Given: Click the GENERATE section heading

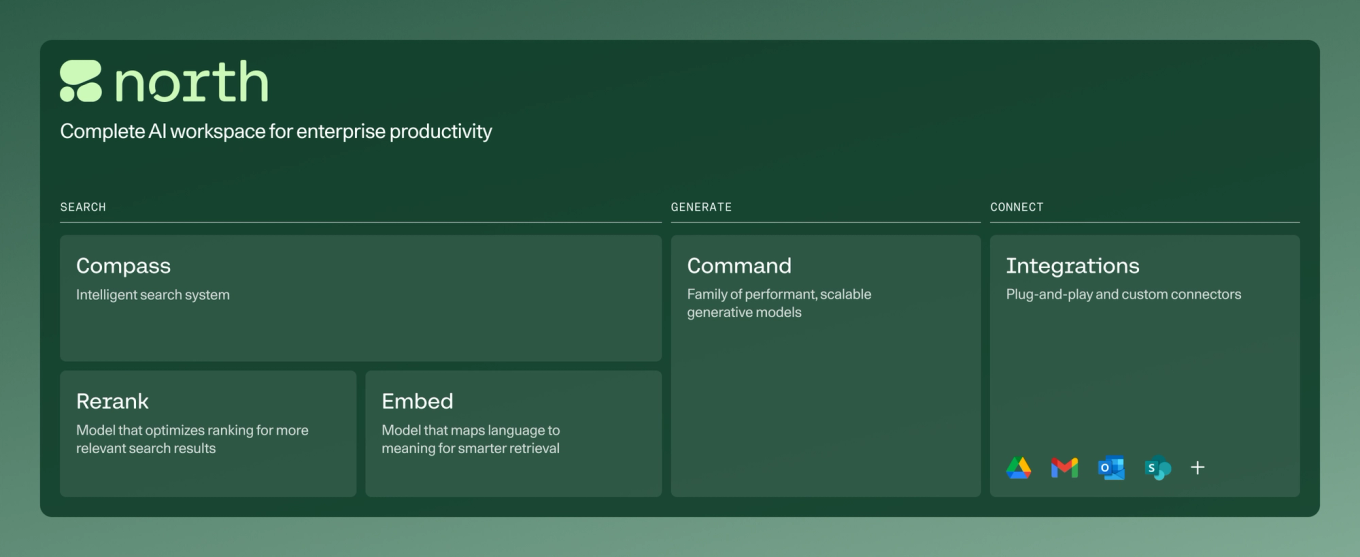Looking at the screenshot, I should (701, 207).
